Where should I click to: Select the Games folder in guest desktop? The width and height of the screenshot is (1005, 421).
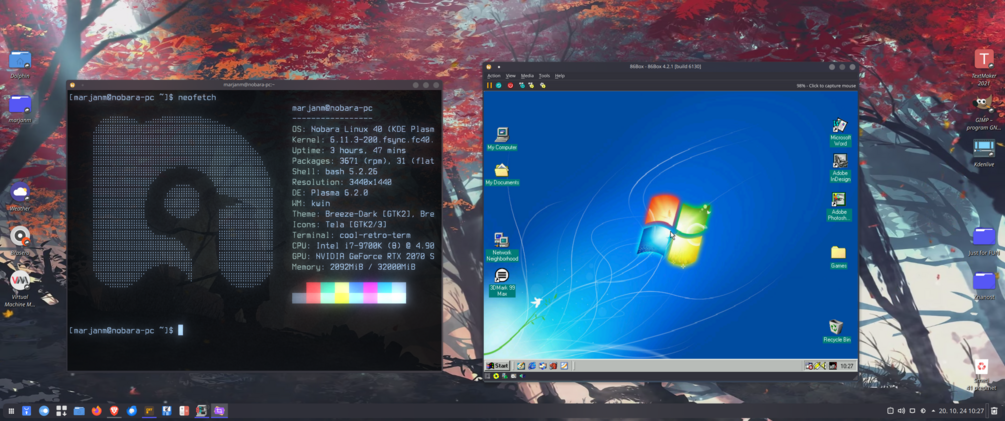click(838, 257)
